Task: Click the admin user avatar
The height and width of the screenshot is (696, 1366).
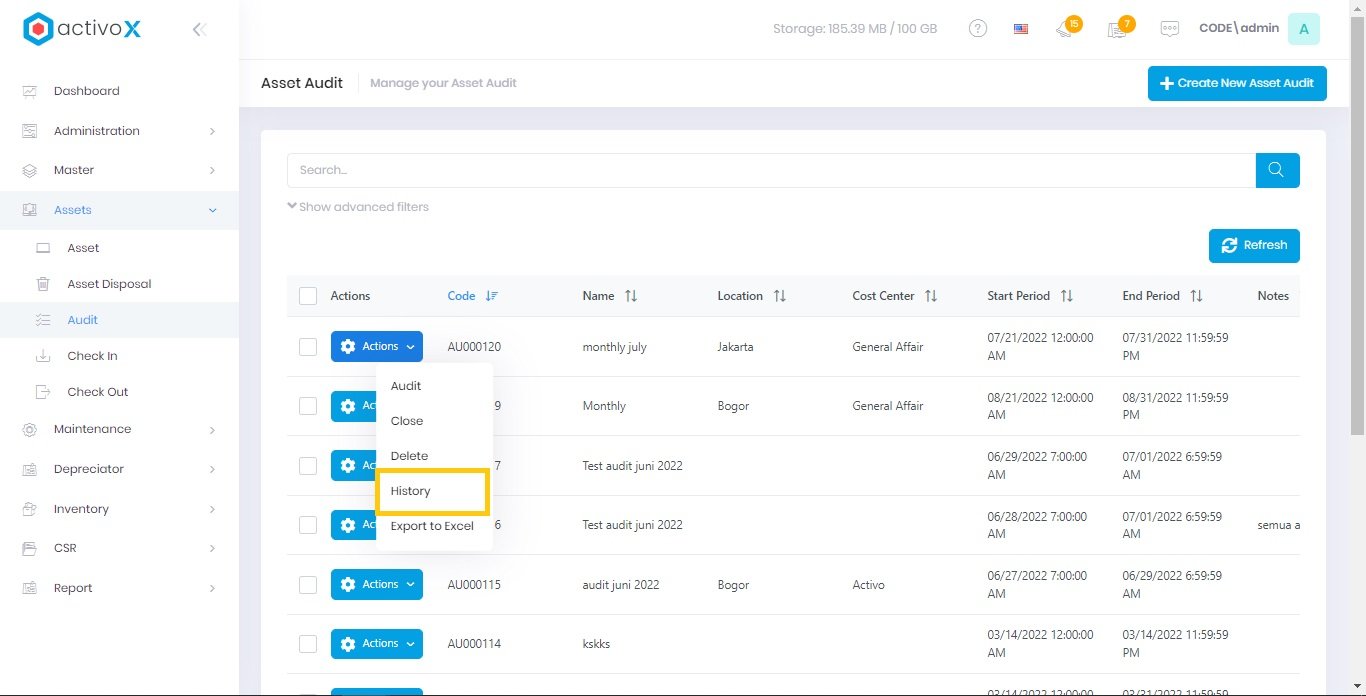Action: (x=1303, y=29)
